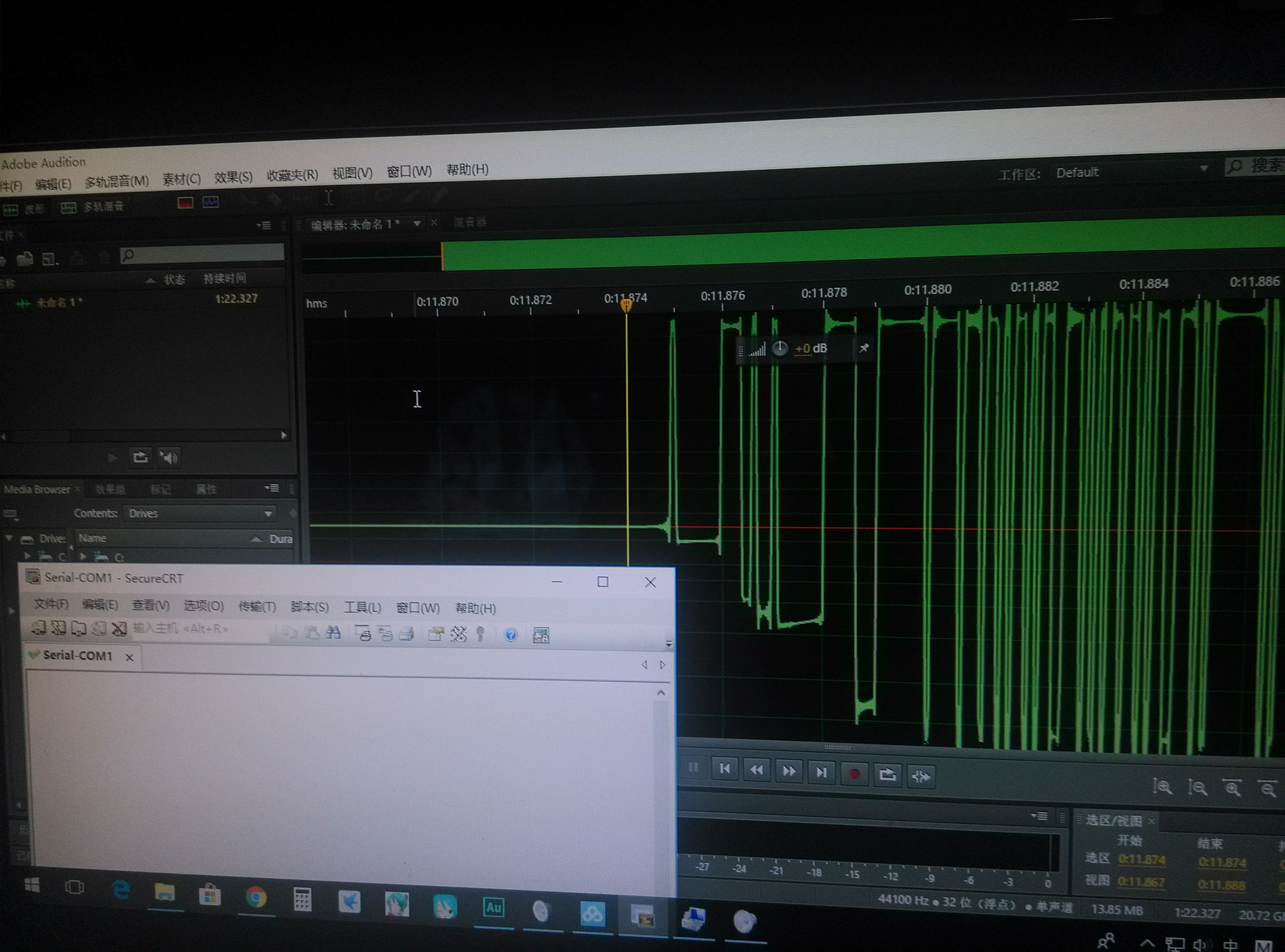Screen dimensions: 1285x952
Task: Toggle auto-play speaker button in Files panel
Action: pos(168,458)
